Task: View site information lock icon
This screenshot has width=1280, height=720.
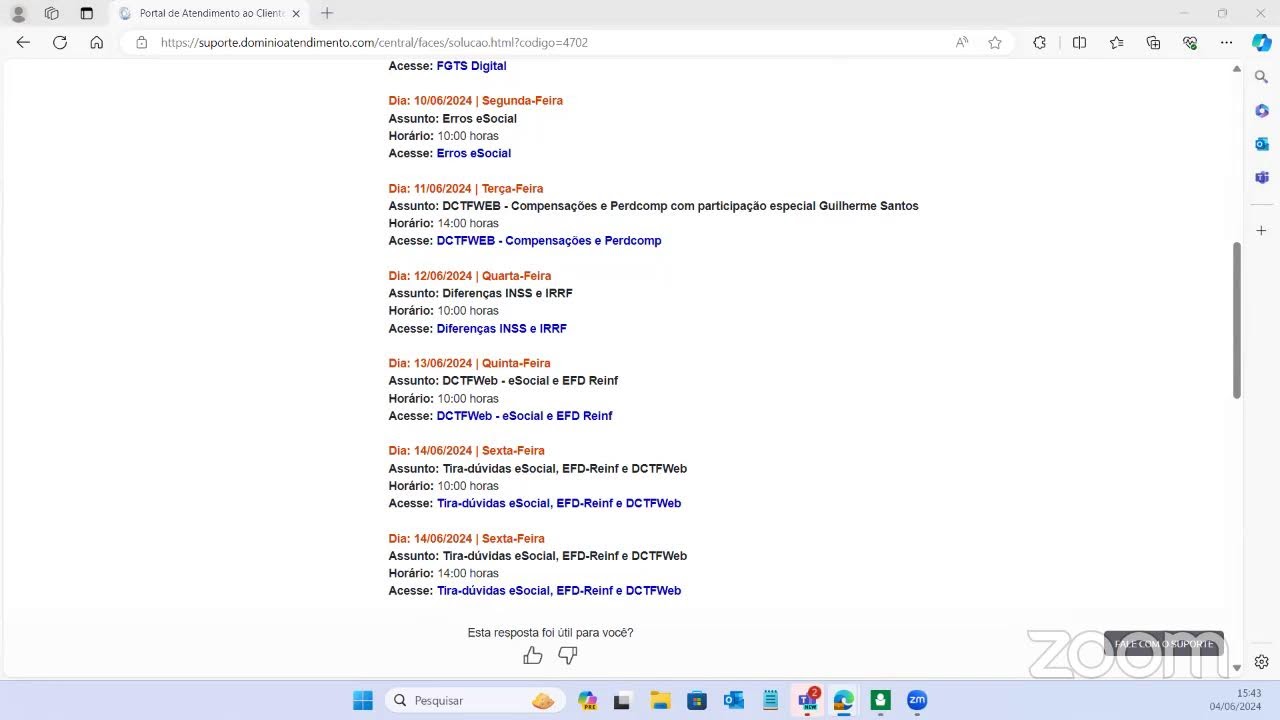Action: click(x=141, y=43)
